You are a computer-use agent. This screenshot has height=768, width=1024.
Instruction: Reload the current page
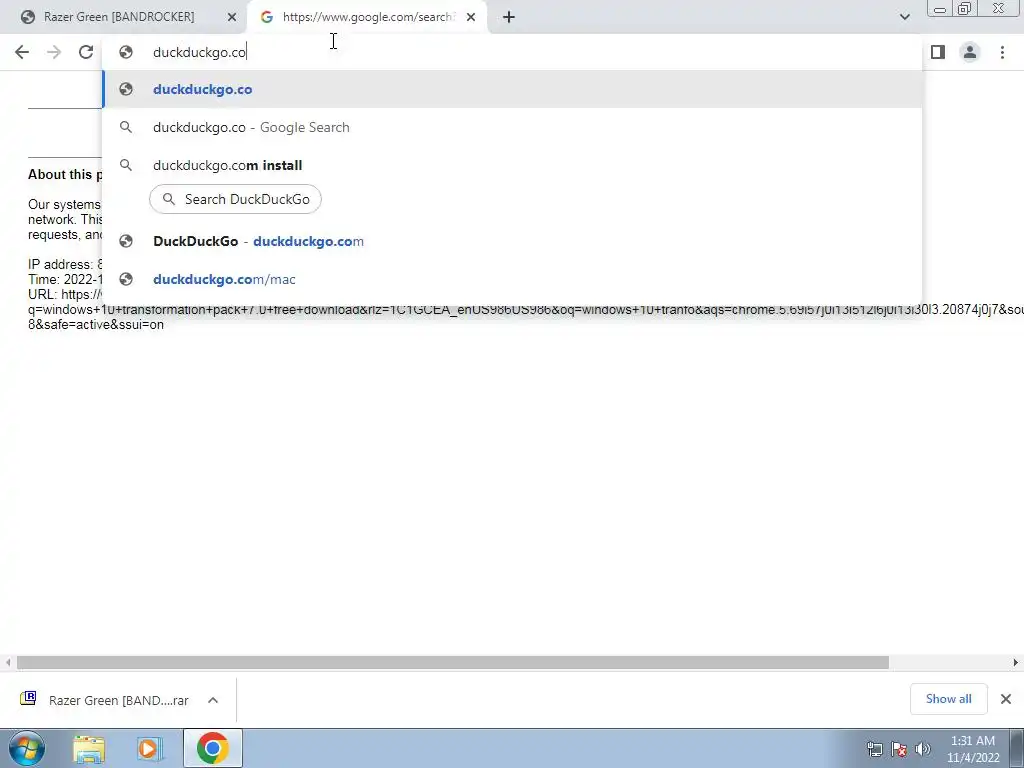86,52
